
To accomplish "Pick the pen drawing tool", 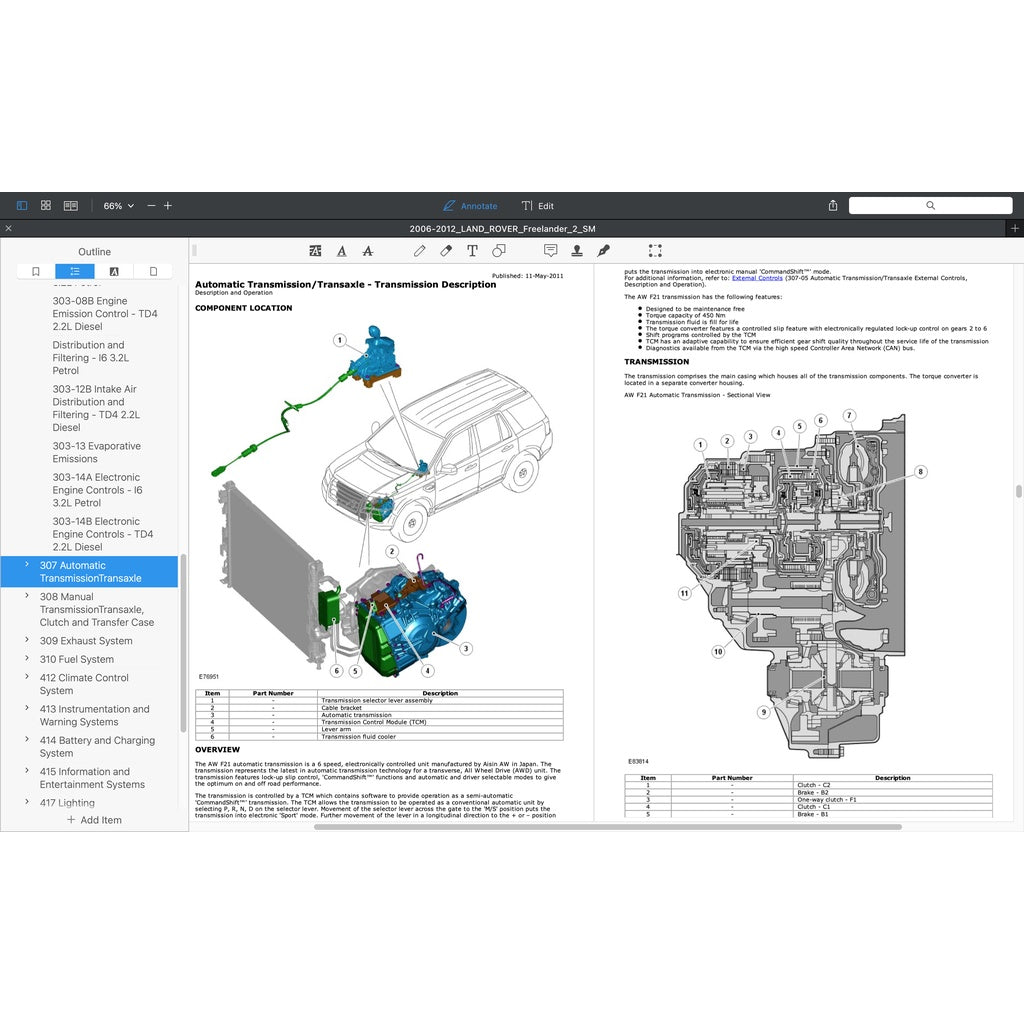I will click(420, 251).
